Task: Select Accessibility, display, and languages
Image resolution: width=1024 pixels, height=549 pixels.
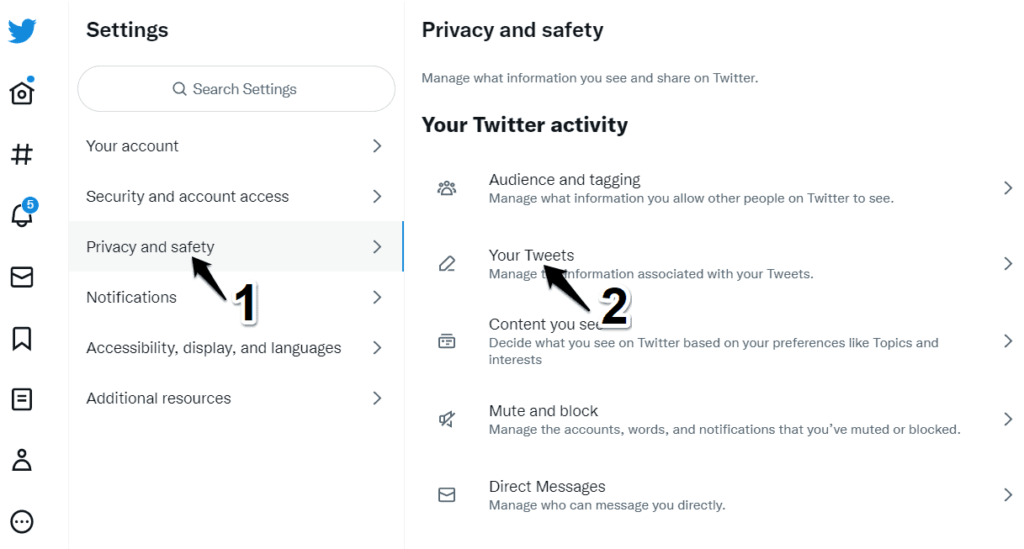Action: [x=236, y=347]
